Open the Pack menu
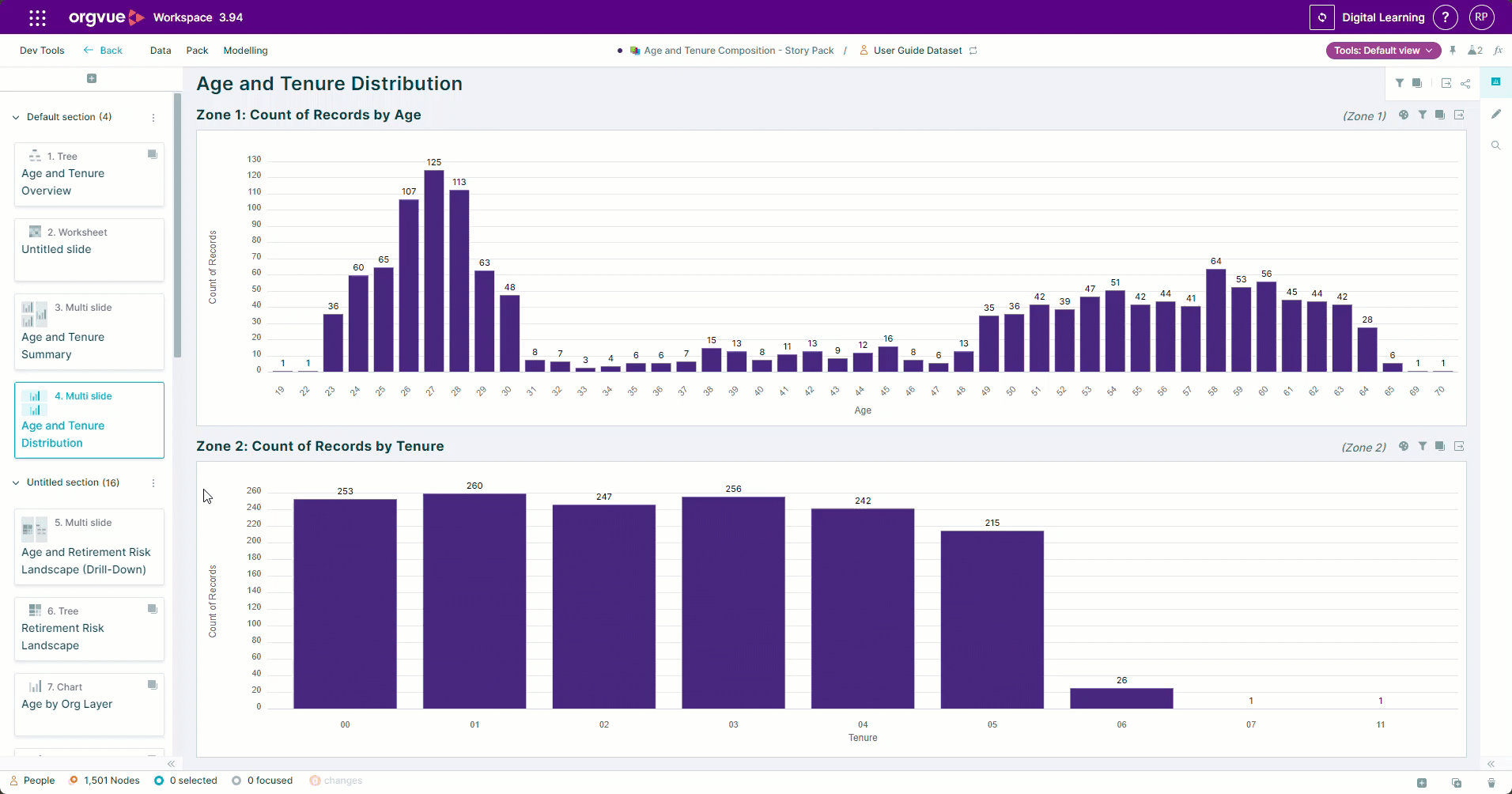 pyautogui.click(x=197, y=51)
